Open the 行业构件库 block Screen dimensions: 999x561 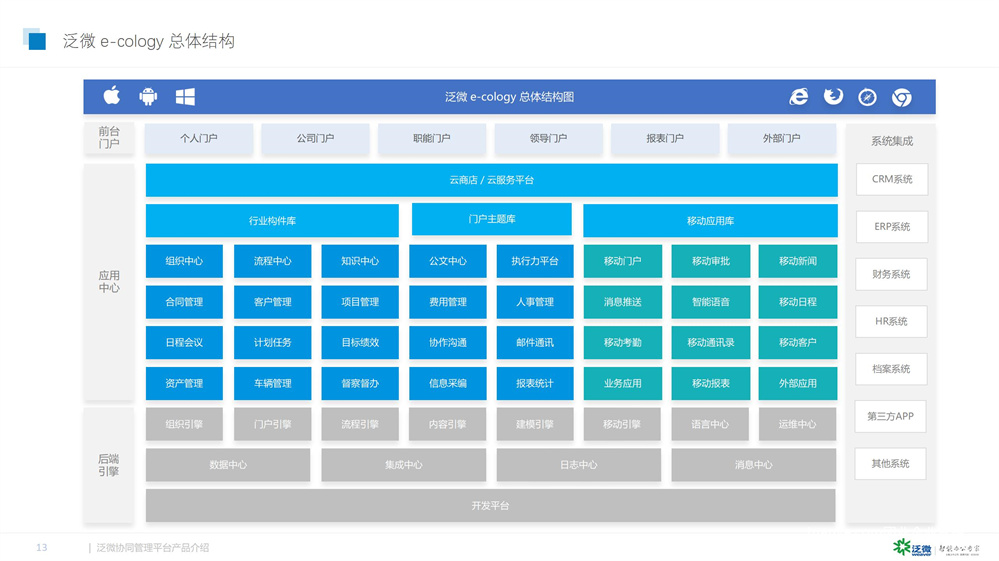272,220
